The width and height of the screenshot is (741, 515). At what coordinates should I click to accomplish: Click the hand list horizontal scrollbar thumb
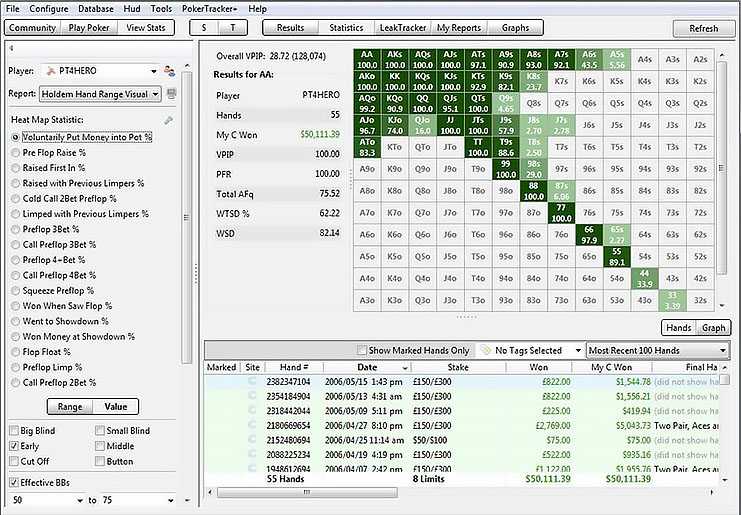coord(307,492)
